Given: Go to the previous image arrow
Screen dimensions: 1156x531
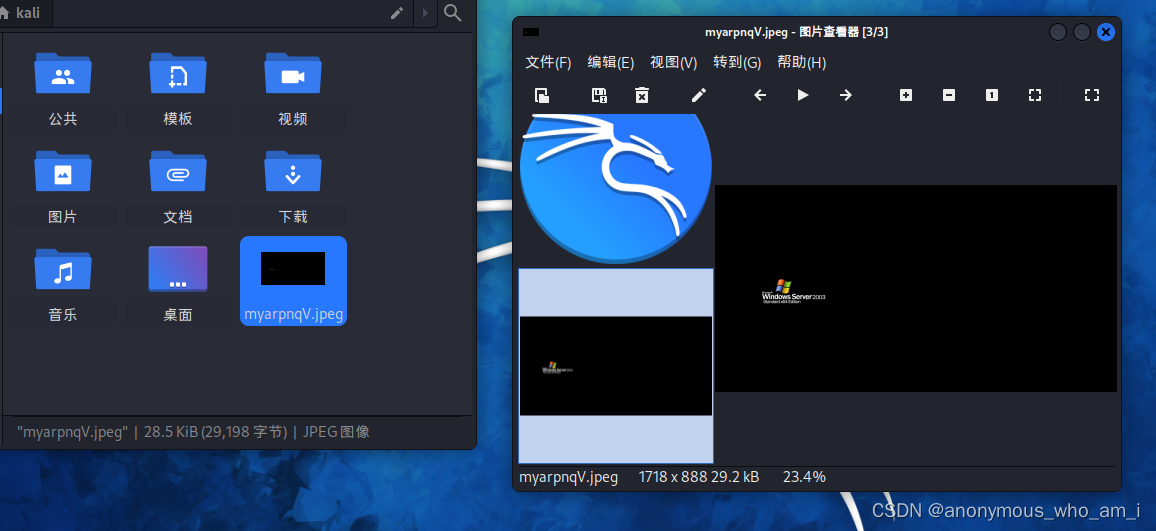Looking at the screenshot, I should [760, 95].
